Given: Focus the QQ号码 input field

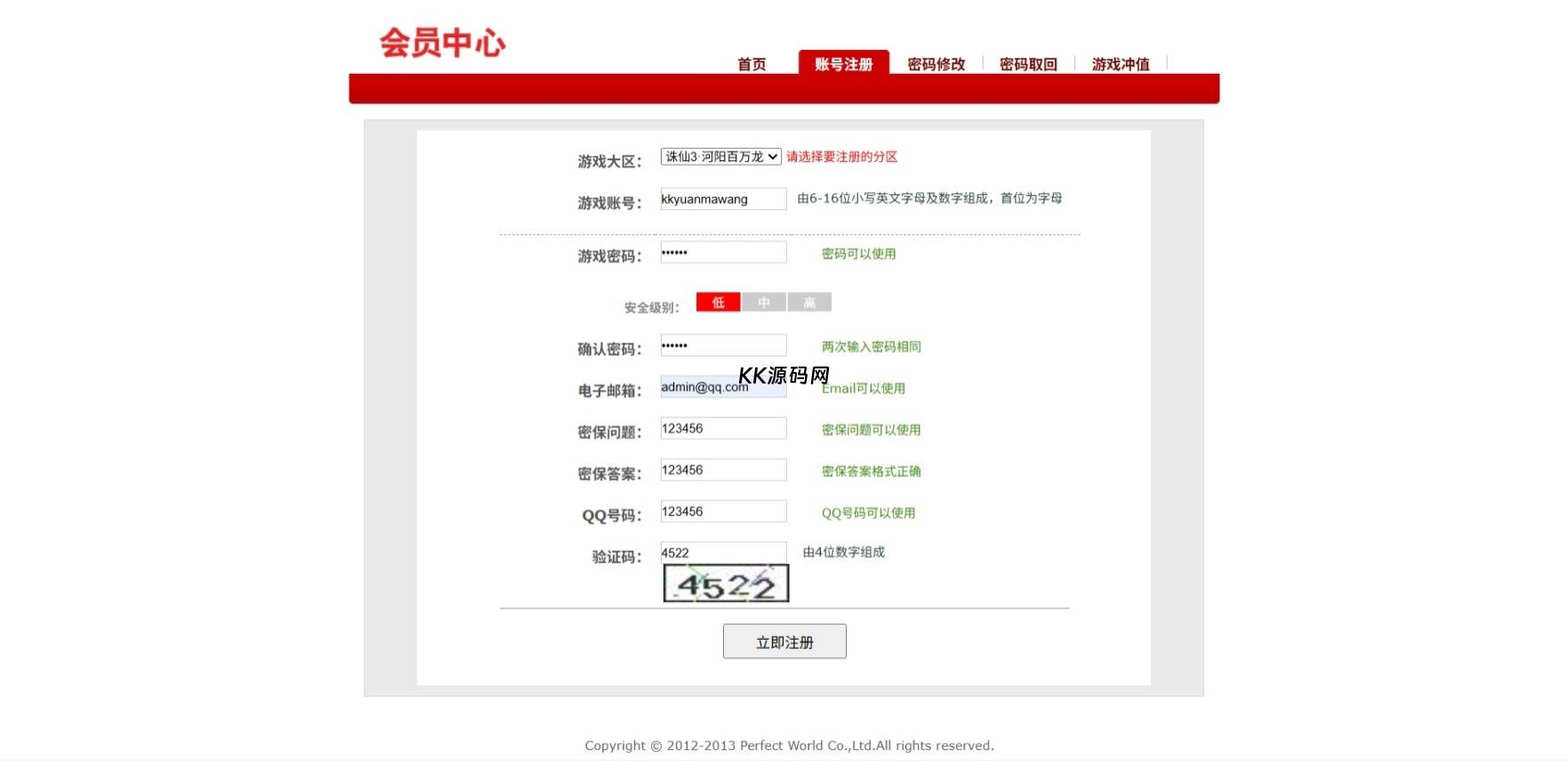Looking at the screenshot, I should pyautogui.click(x=723, y=512).
